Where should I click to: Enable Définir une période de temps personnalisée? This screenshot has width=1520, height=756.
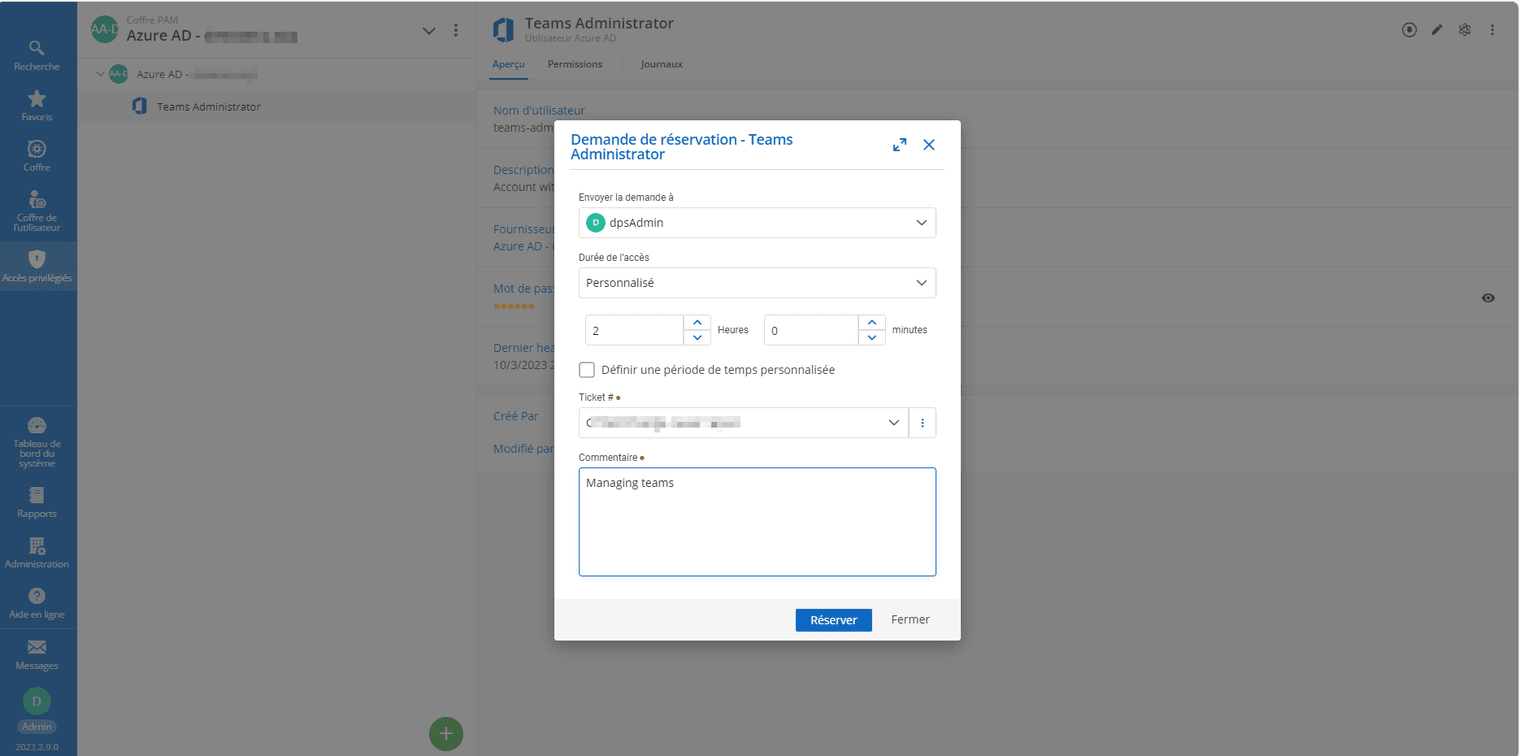[587, 370]
